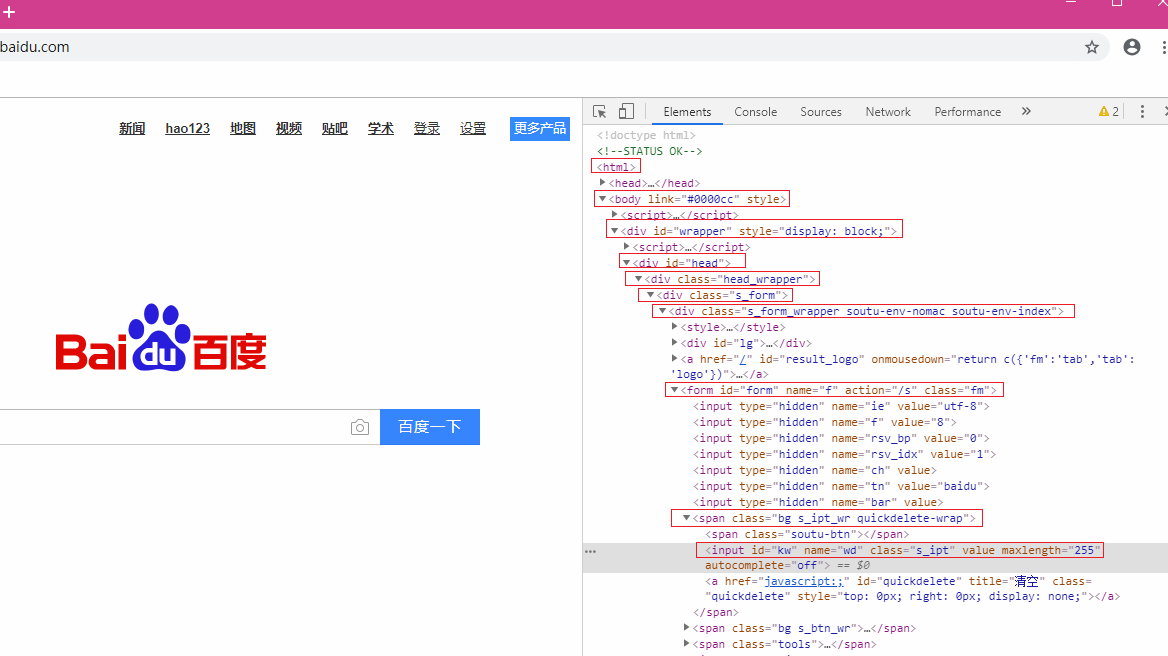Click the warnings count indicator
This screenshot has height=656, width=1168.
click(1108, 112)
